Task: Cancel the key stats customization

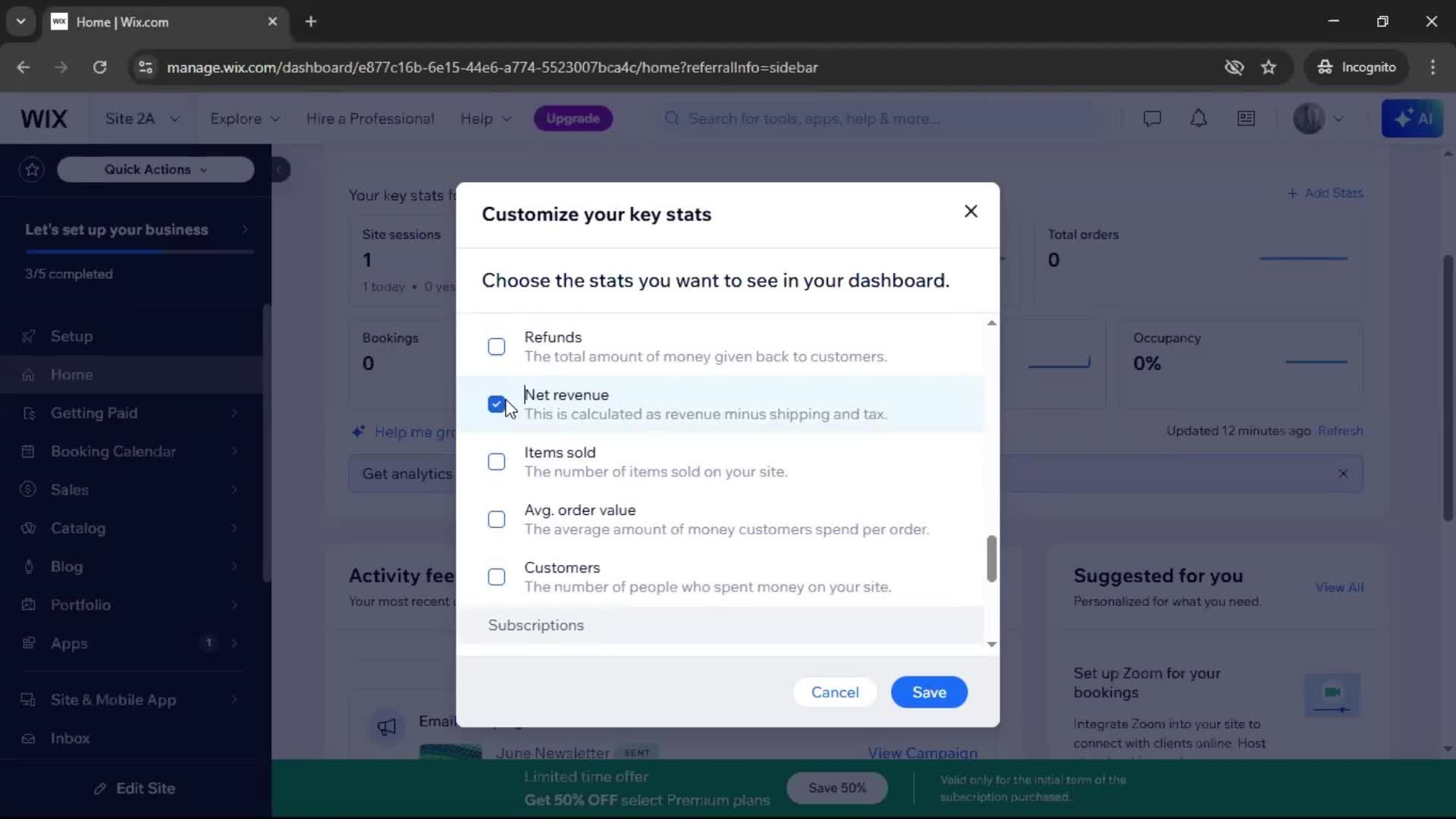Action: tap(835, 692)
